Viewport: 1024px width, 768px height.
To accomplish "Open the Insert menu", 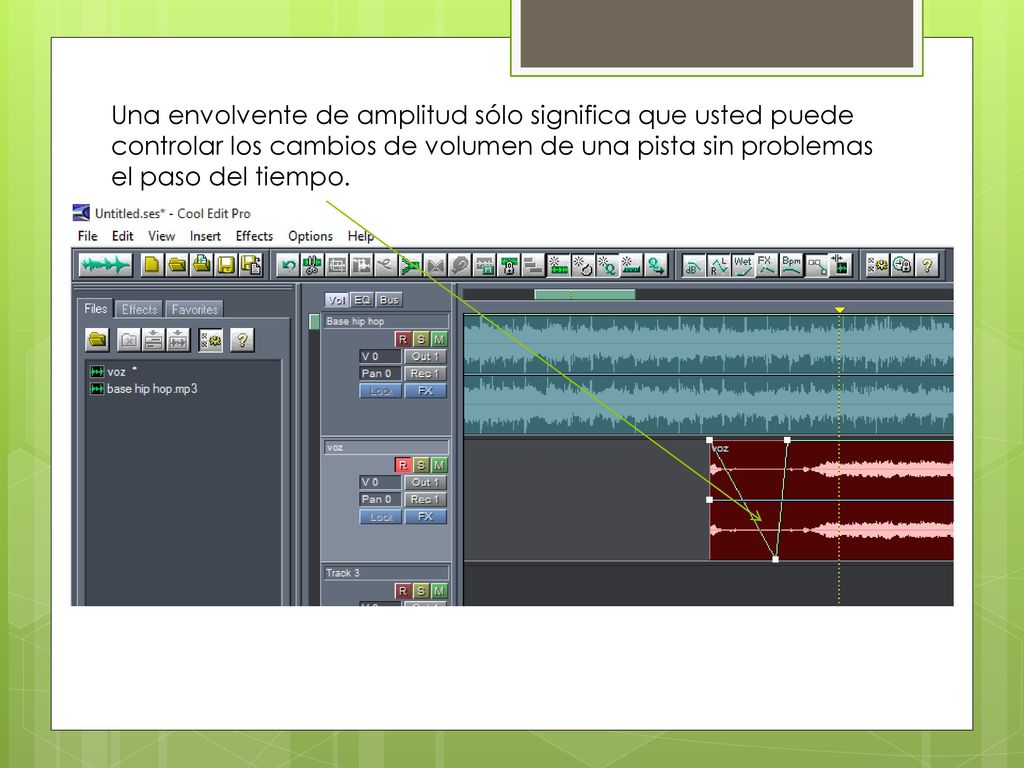I will pos(205,236).
